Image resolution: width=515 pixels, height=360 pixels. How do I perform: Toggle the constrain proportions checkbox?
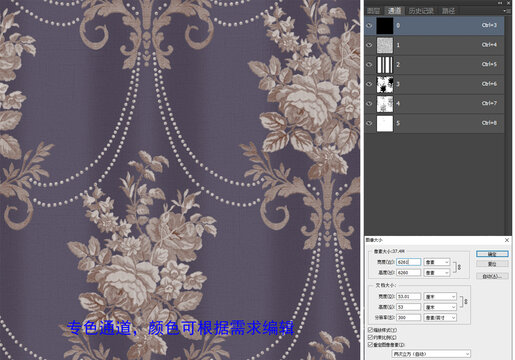tap(370, 337)
